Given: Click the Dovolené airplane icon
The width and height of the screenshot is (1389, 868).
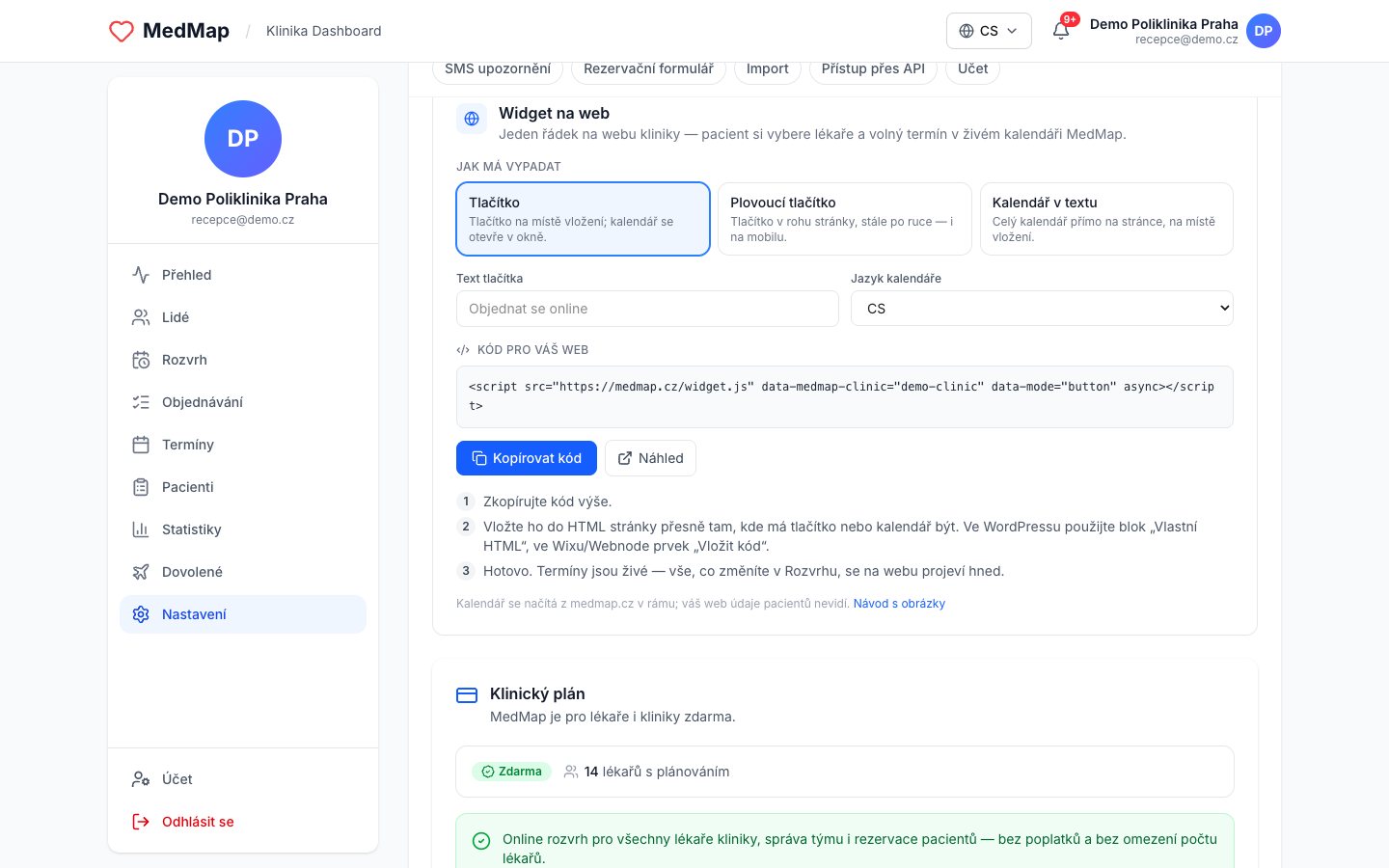Looking at the screenshot, I should (x=141, y=572).
